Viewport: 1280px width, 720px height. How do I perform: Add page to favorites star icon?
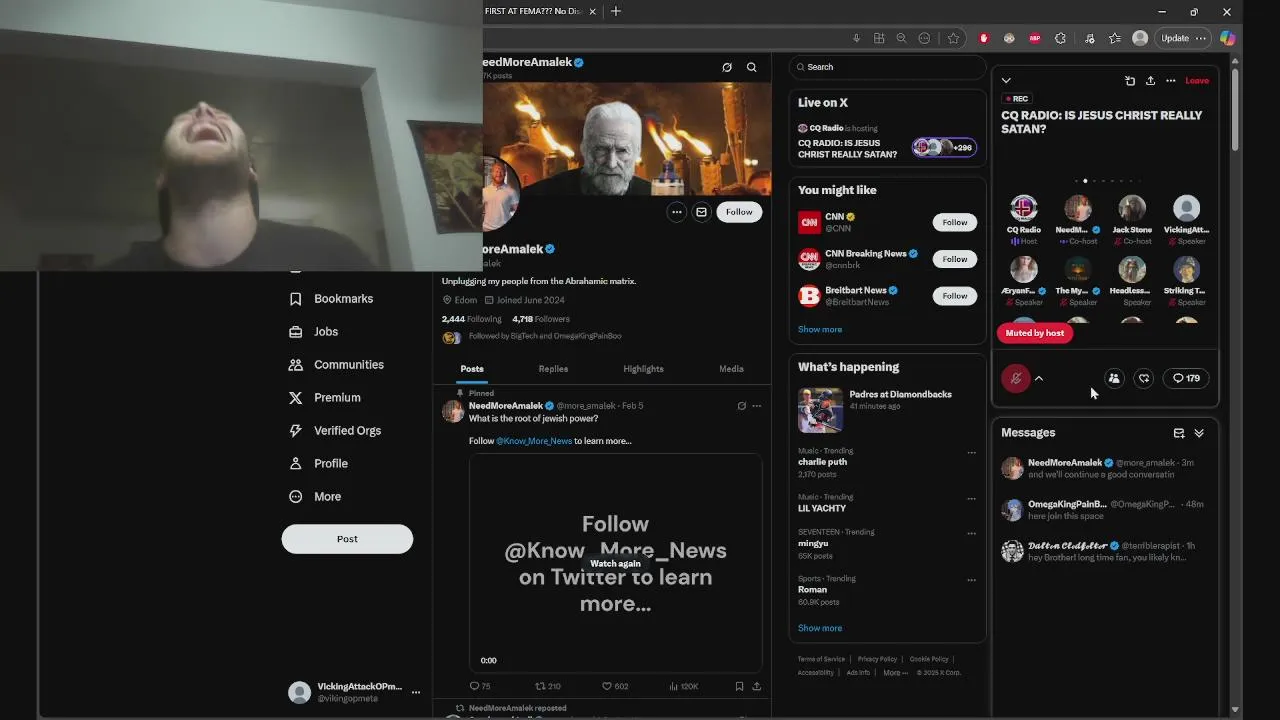[x=953, y=38]
